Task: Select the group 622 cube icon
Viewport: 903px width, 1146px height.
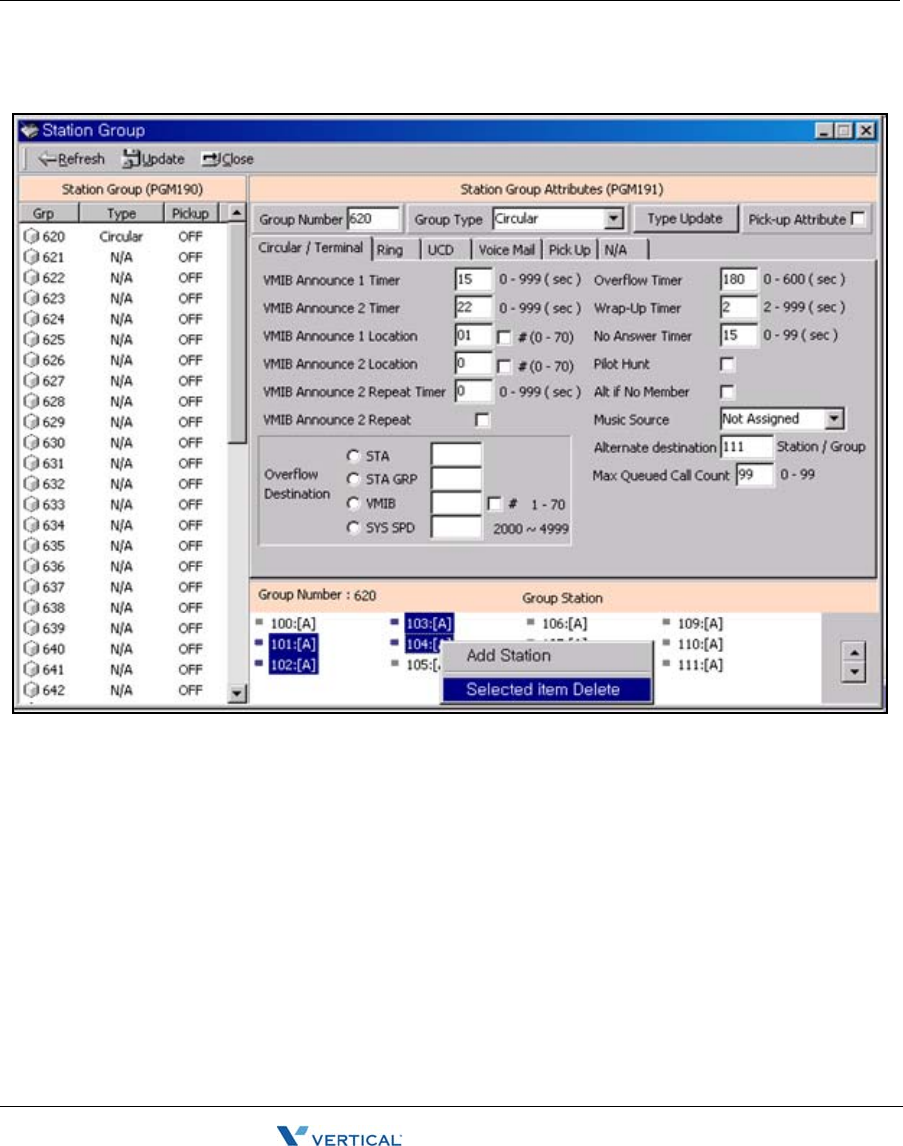Action: point(31,277)
